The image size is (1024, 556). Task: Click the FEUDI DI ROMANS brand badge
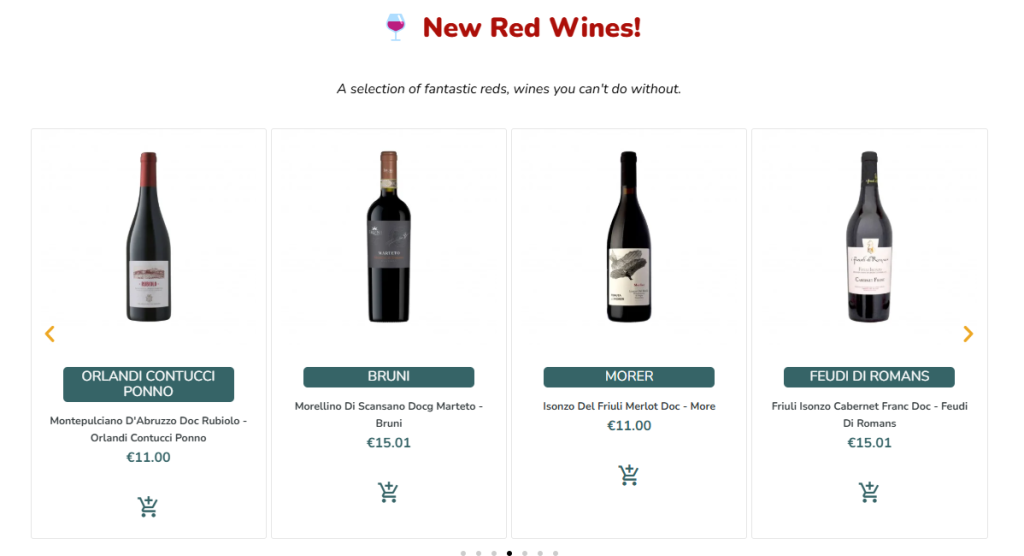click(x=869, y=377)
